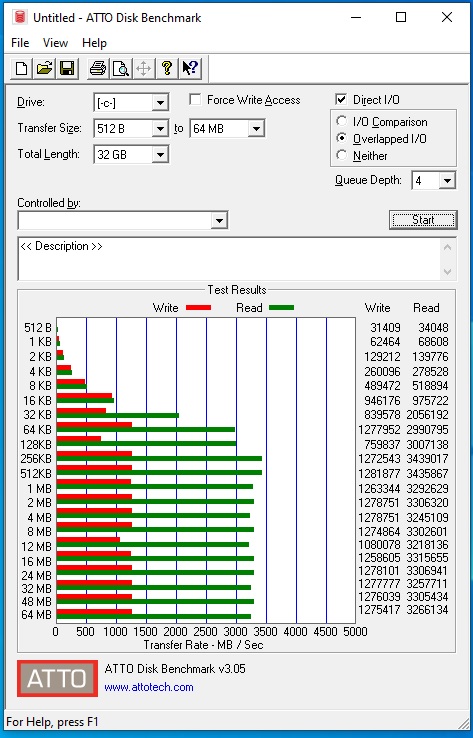Click the yellow question mark About icon
Screen dimensions: 473x738
click(167, 68)
